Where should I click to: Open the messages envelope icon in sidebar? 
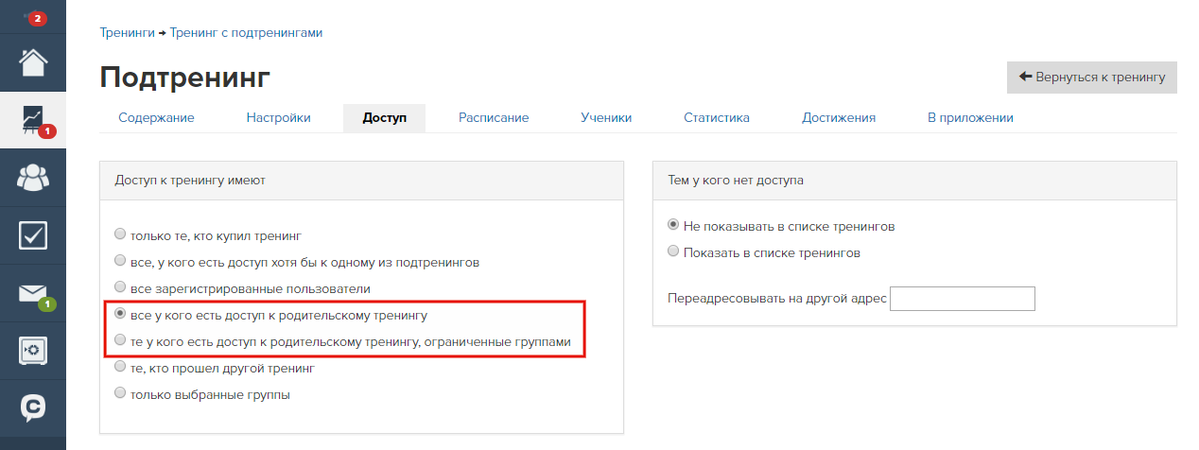[33, 294]
